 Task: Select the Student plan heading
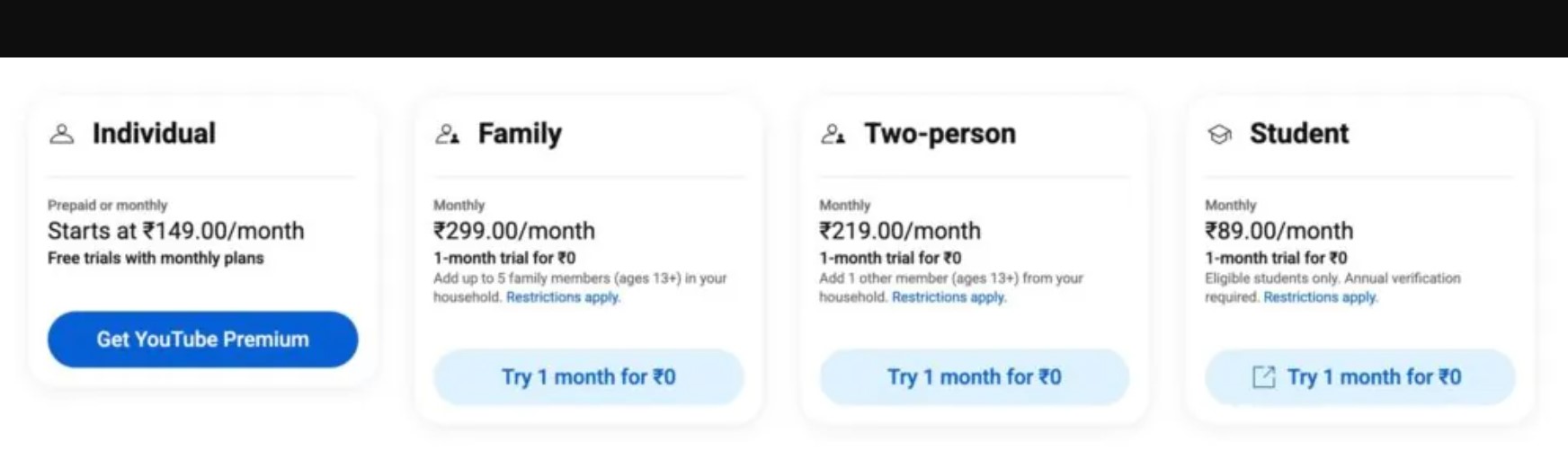click(x=1299, y=134)
